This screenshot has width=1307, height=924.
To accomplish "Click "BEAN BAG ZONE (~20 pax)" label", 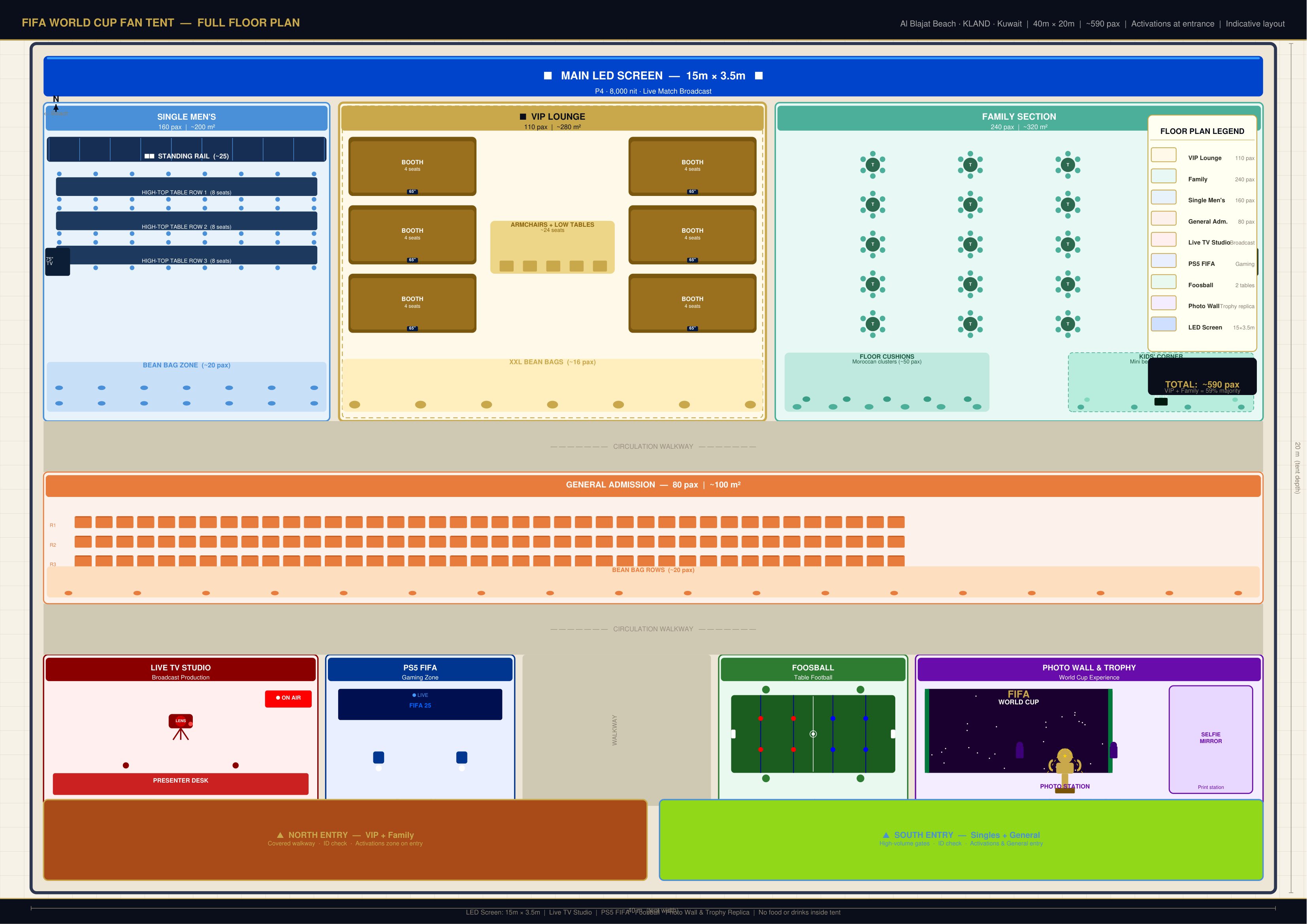I will [x=187, y=365].
